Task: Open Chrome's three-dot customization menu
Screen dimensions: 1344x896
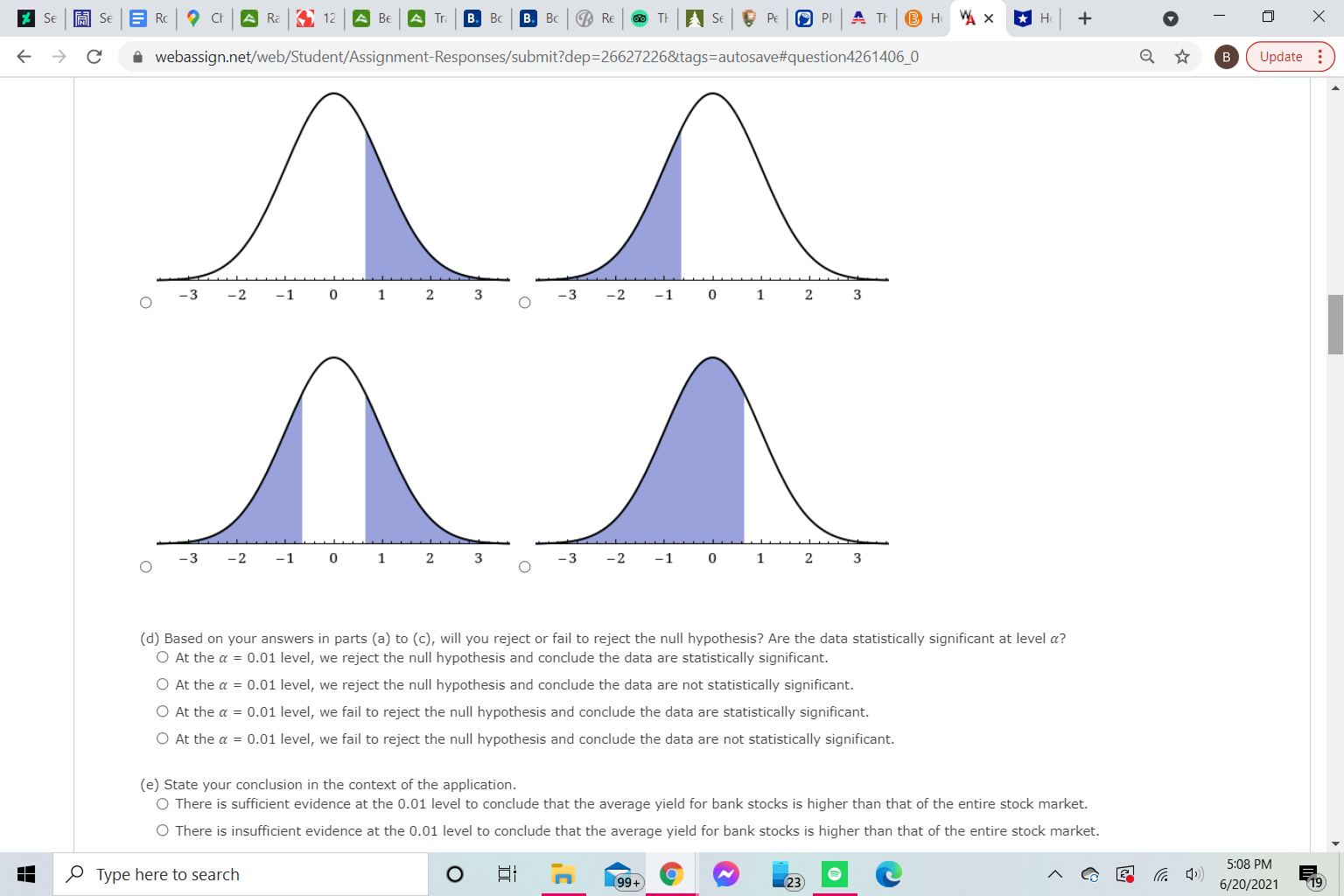Action: click(x=1321, y=56)
